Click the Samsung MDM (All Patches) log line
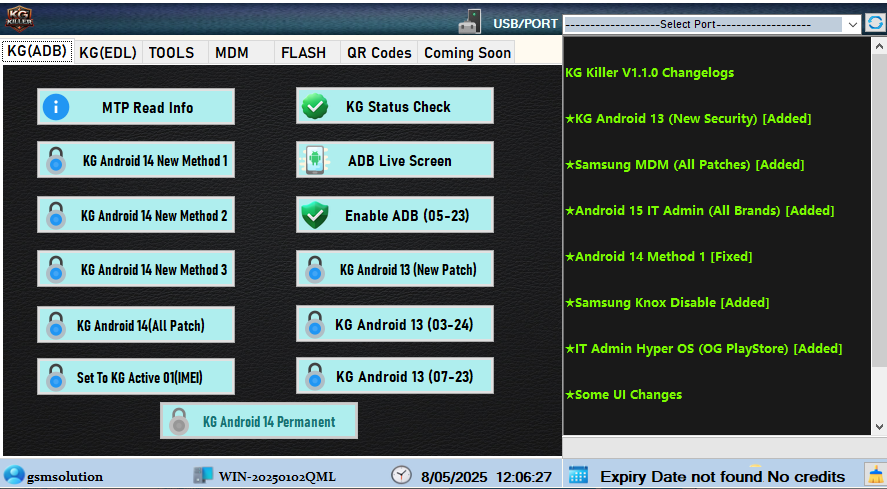Screen dimensions: 887x489 684,164
